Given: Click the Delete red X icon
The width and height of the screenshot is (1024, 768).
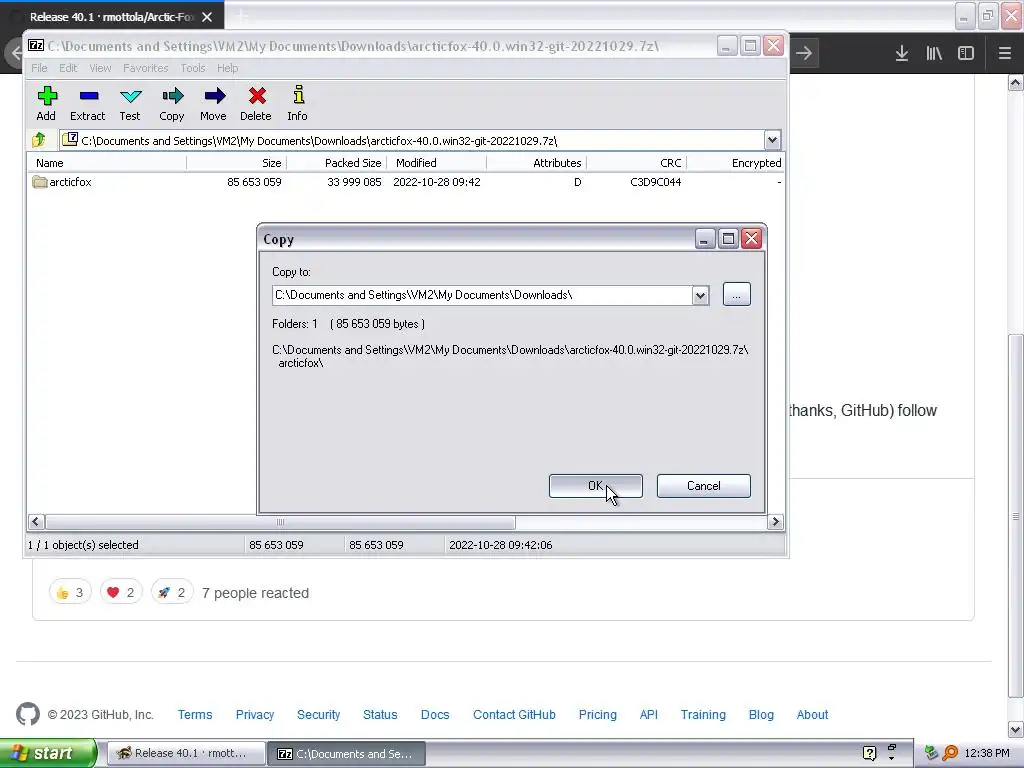Looking at the screenshot, I should coord(256,97).
